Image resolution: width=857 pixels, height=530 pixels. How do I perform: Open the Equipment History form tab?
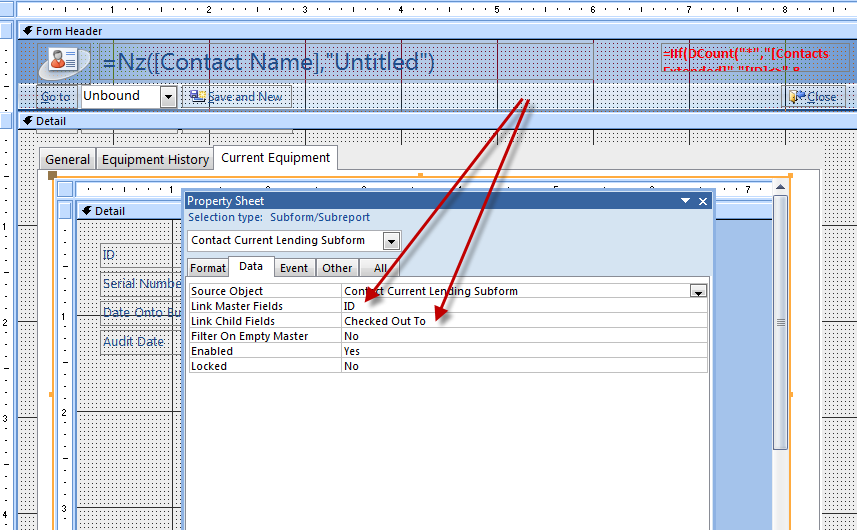(155, 159)
